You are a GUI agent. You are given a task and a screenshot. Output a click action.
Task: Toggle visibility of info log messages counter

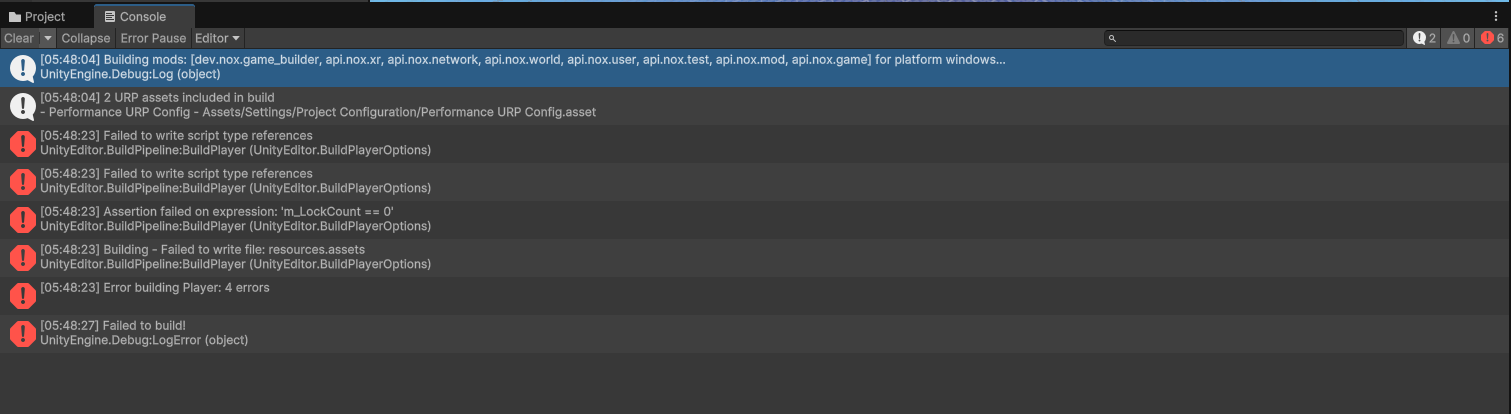[1424, 38]
